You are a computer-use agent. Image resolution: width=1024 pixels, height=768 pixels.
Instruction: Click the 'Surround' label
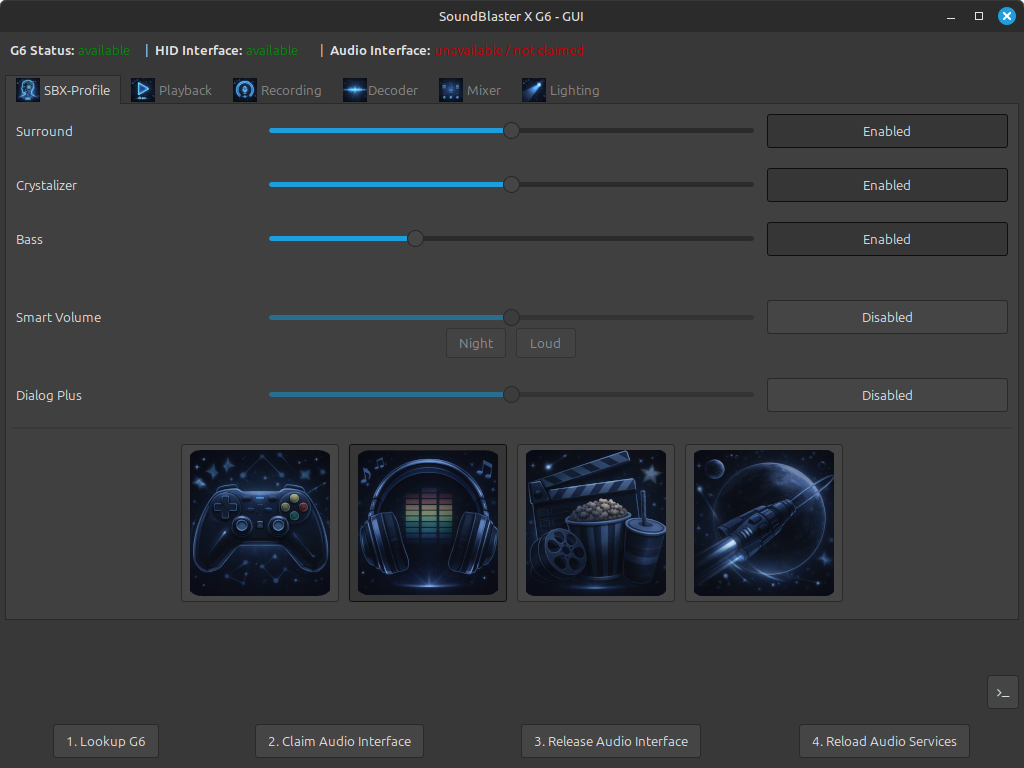[x=44, y=131]
